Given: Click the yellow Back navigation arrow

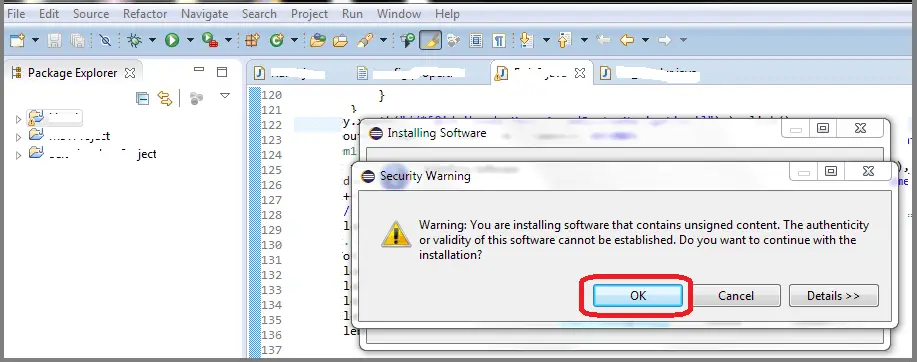Looking at the screenshot, I should click(x=626, y=40).
